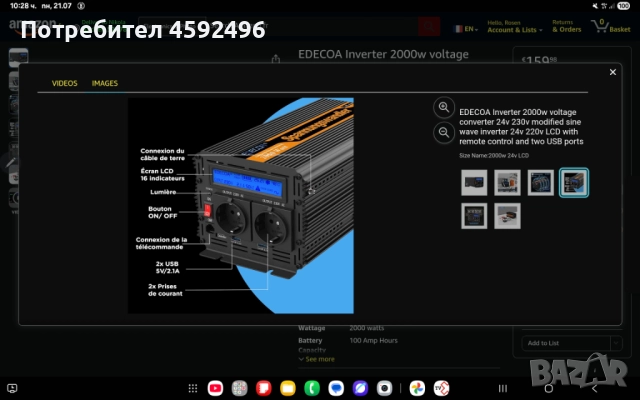Image resolution: width=640 pixels, height=400 pixels.
Task: Open the TV app icon in taskbar
Action: tap(441, 388)
